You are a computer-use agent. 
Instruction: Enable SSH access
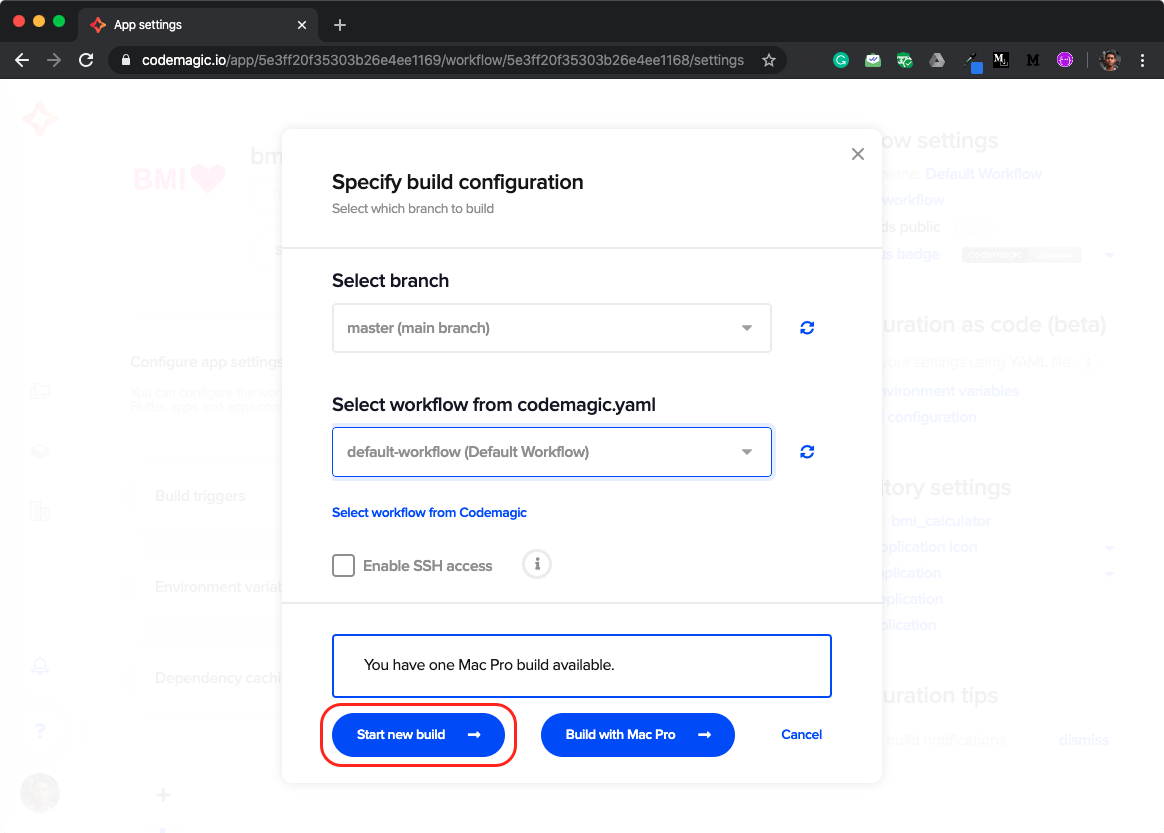343,565
